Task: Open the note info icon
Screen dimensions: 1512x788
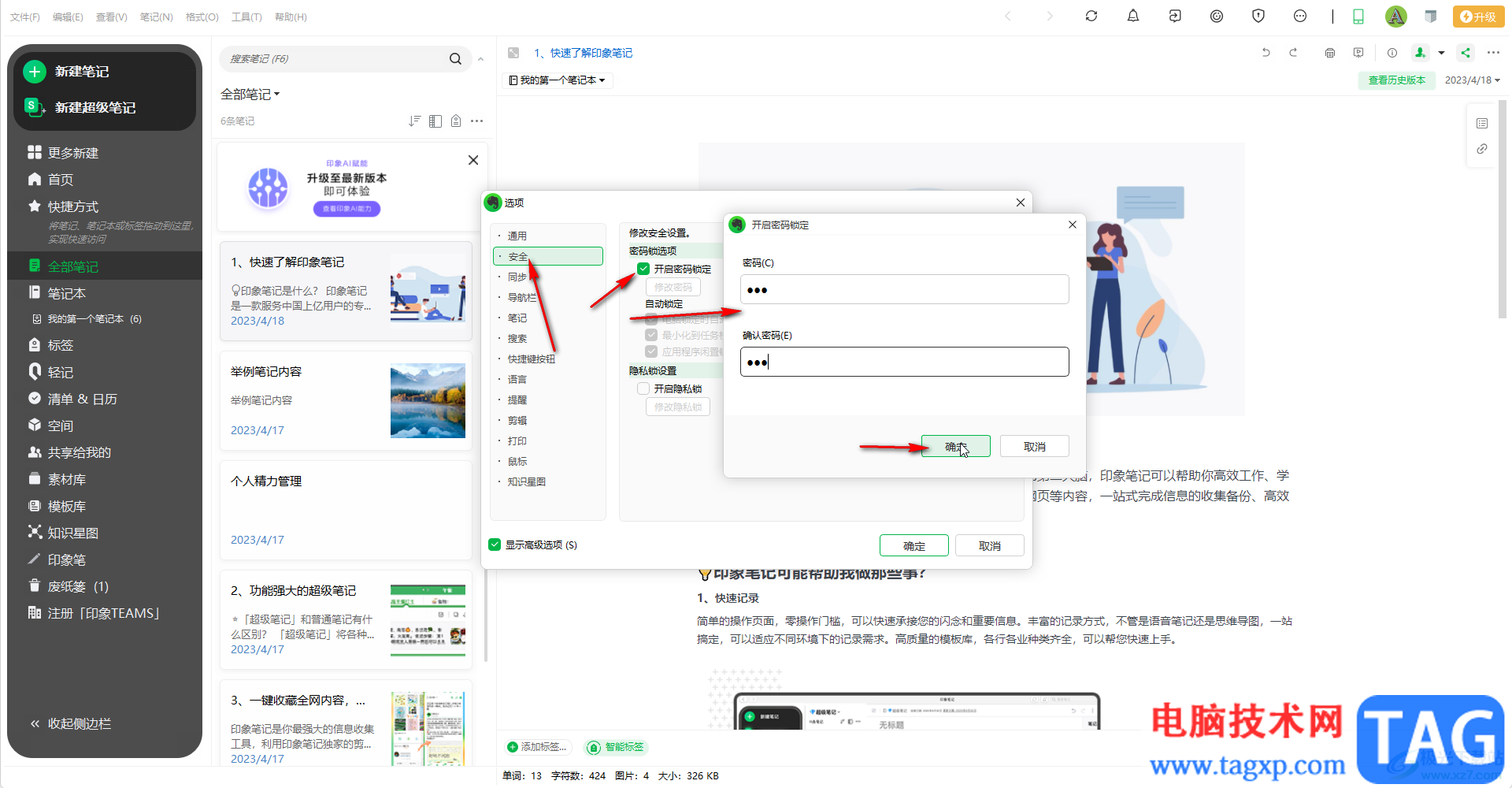Action: (x=1392, y=53)
